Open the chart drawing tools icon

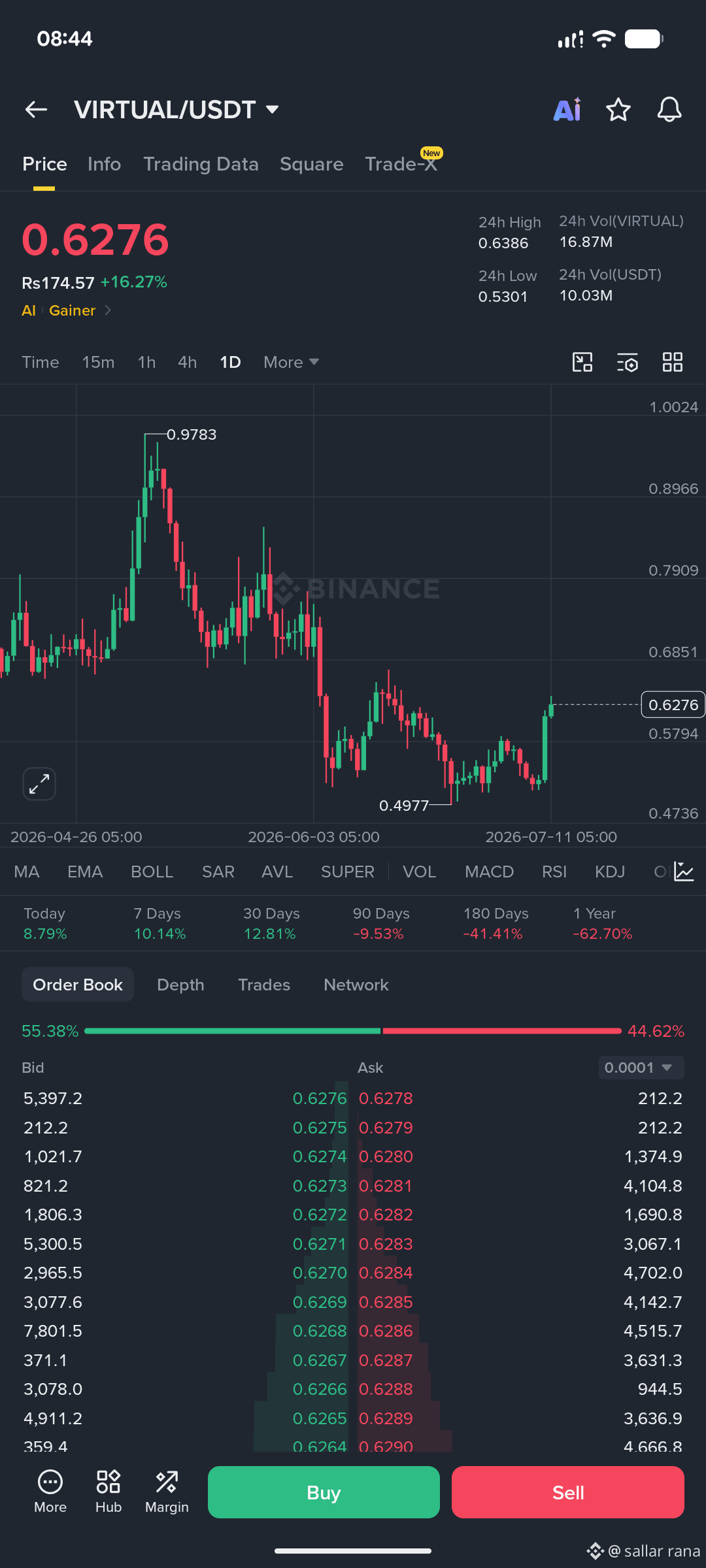point(582,362)
